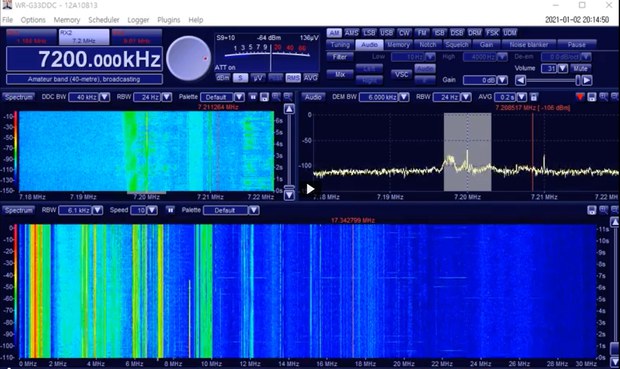The image size is (620, 369).
Task: Open the DEM BW 6.000 kHz dropdown
Action: point(404,97)
